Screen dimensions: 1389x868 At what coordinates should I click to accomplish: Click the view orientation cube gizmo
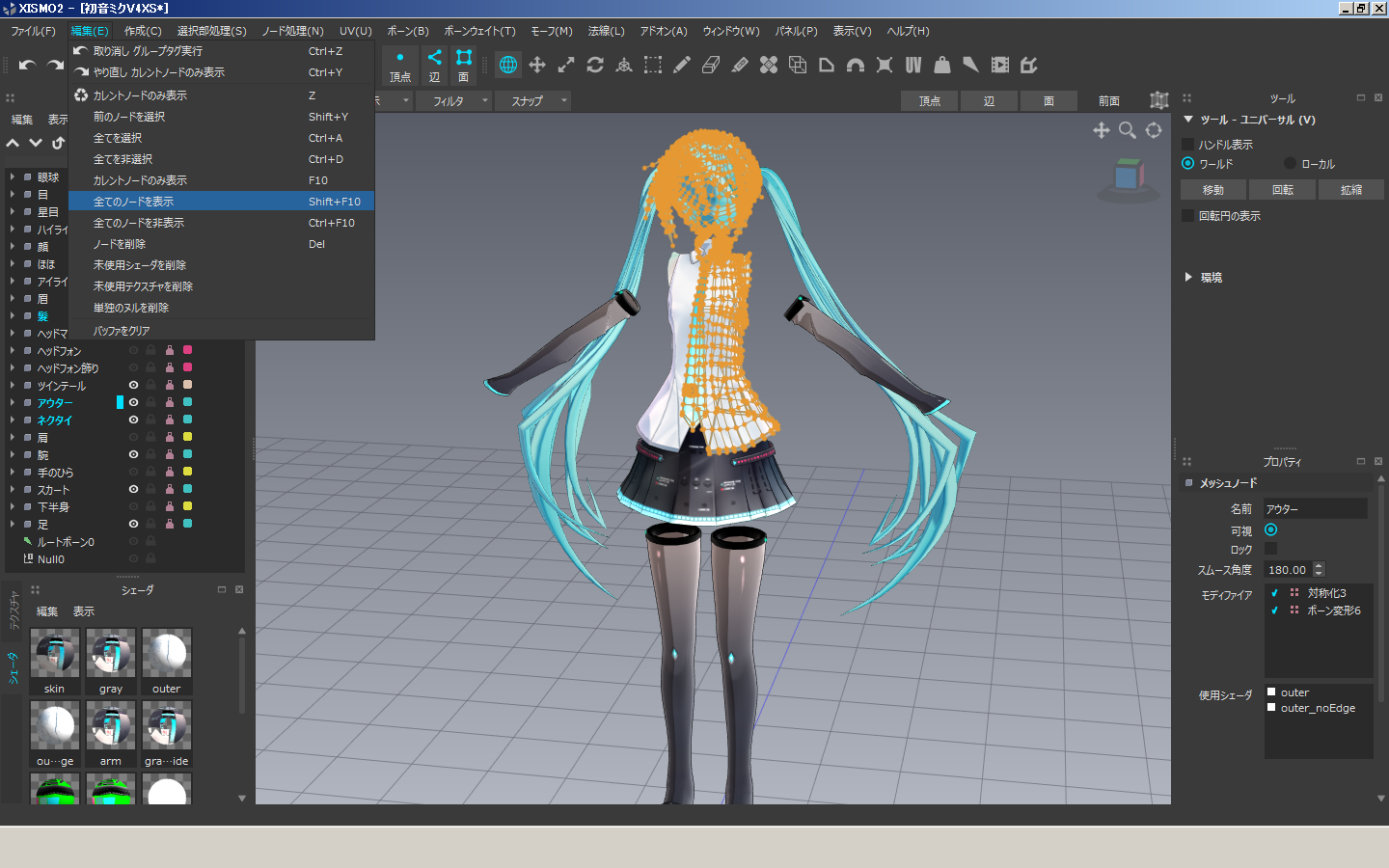[1128, 177]
